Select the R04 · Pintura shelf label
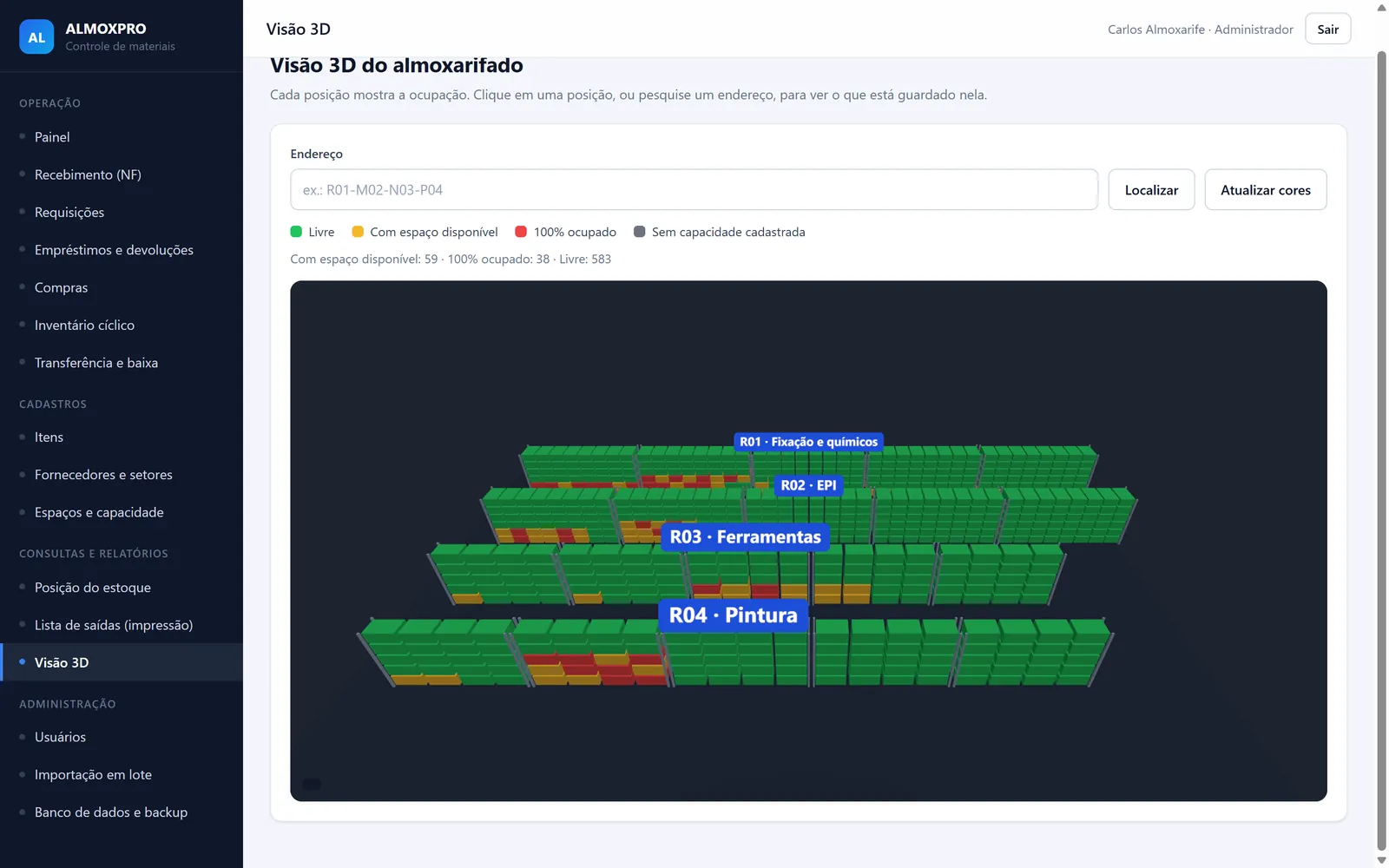Viewport: 1389px width, 868px height. (x=733, y=615)
